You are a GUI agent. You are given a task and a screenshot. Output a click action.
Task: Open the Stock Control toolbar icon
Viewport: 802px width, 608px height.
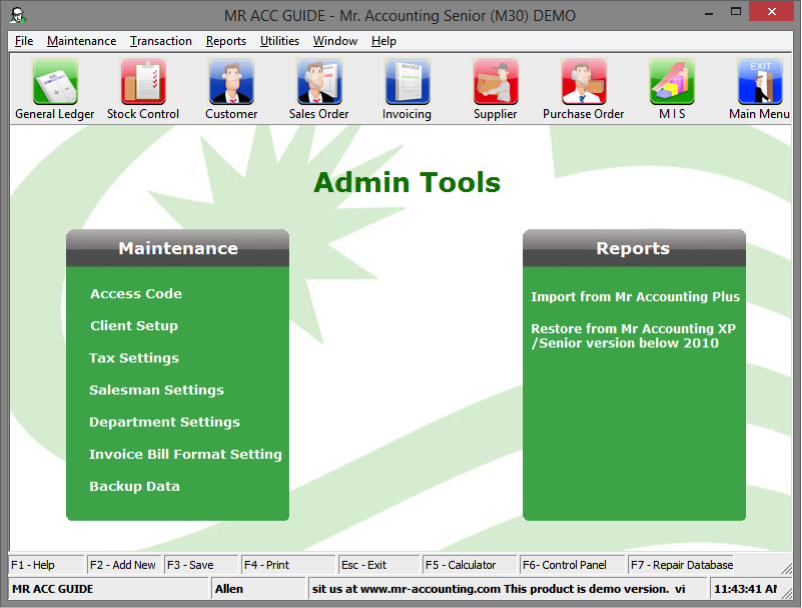(x=143, y=82)
